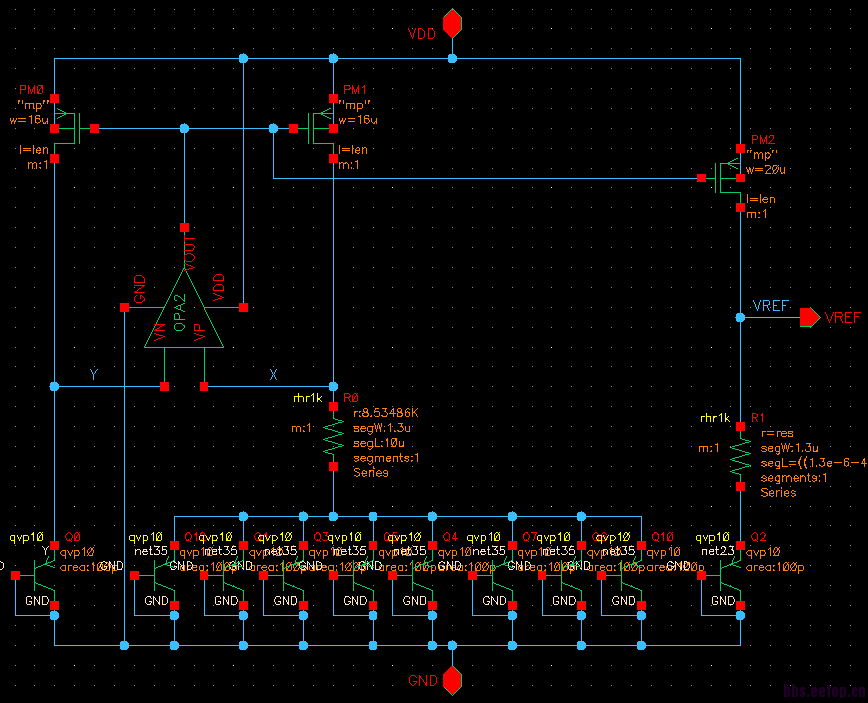Image resolution: width=868 pixels, height=703 pixels.
Task: Click the PM2 instance name label
Action: coord(763,139)
